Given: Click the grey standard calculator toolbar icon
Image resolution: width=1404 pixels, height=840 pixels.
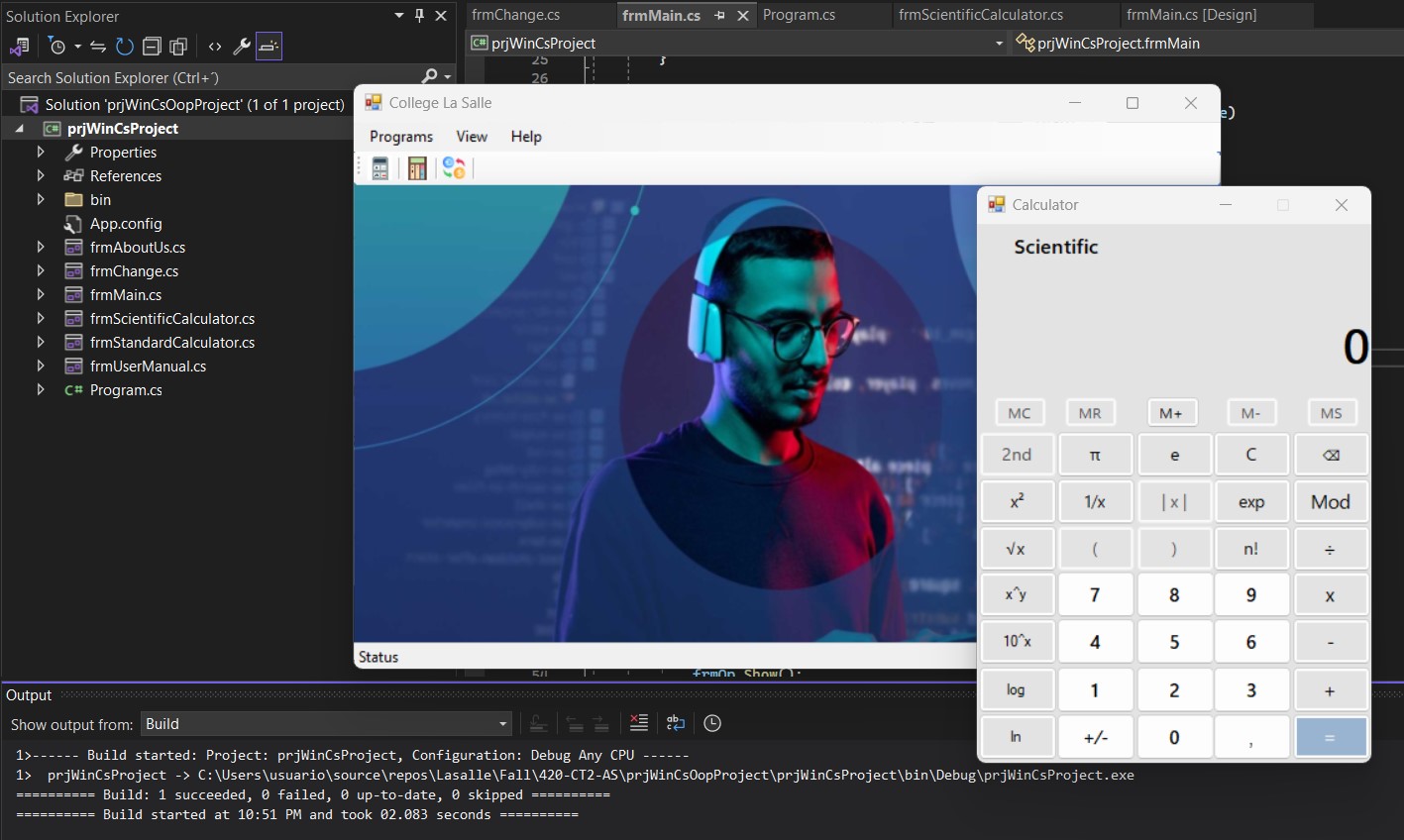Looking at the screenshot, I should tap(379, 168).
